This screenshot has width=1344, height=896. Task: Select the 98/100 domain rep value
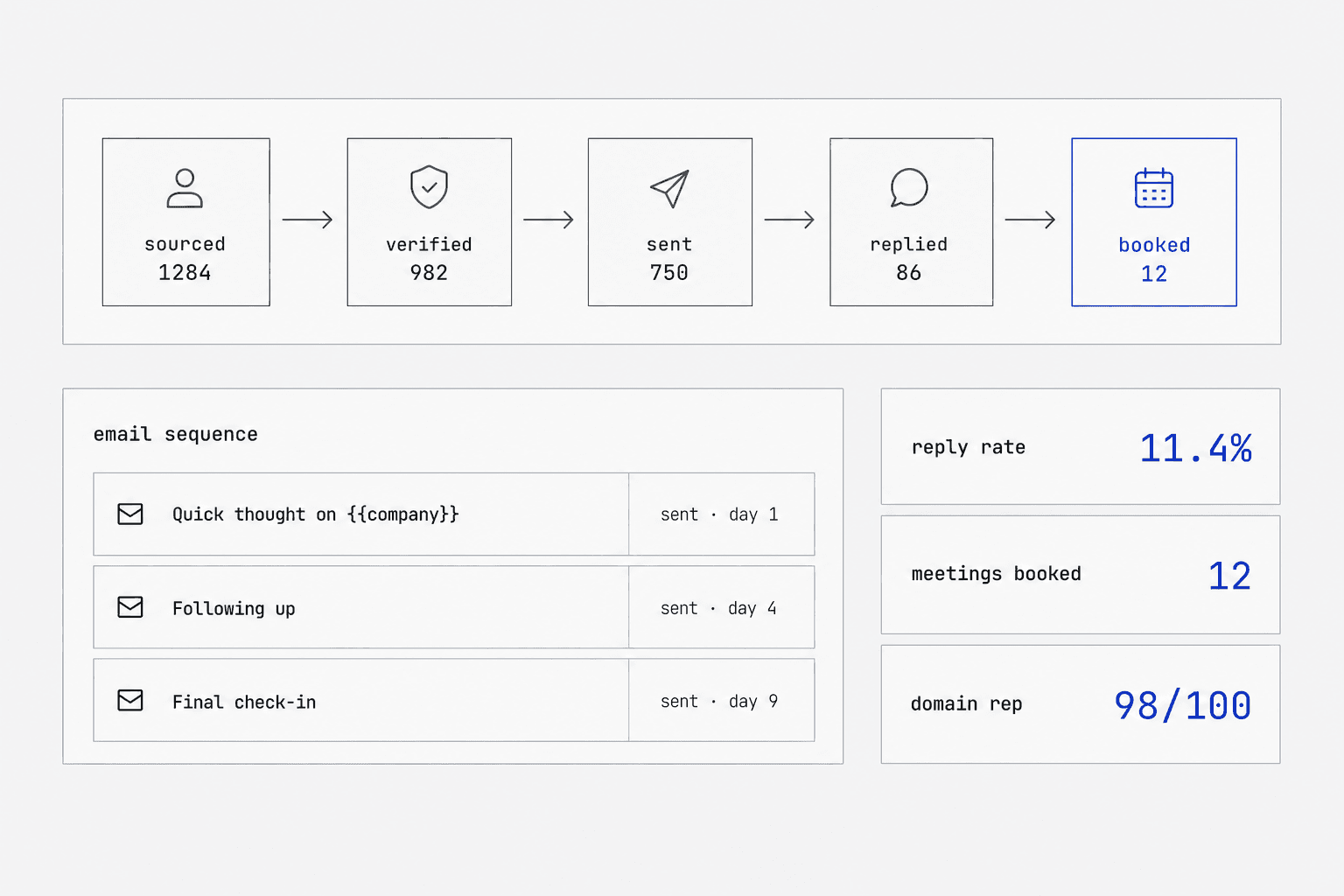point(1183,705)
